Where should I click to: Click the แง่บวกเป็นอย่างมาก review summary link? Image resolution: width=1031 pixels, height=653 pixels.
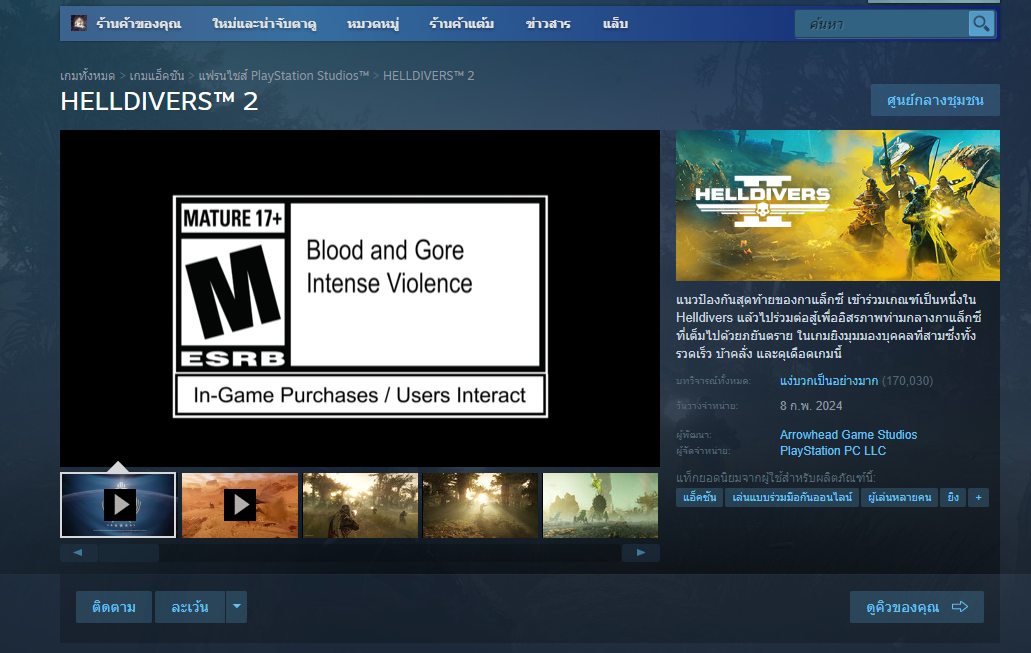(x=828, y=381)
